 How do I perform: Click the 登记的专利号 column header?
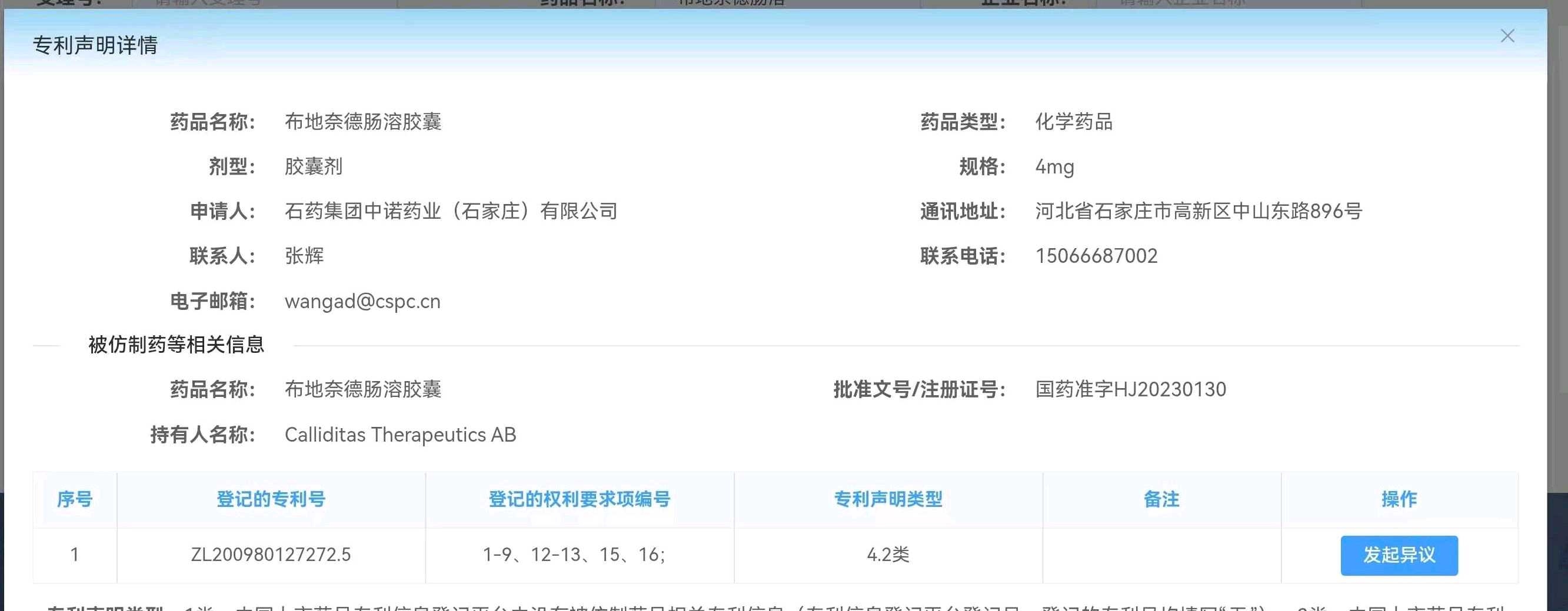click(271, 499)
